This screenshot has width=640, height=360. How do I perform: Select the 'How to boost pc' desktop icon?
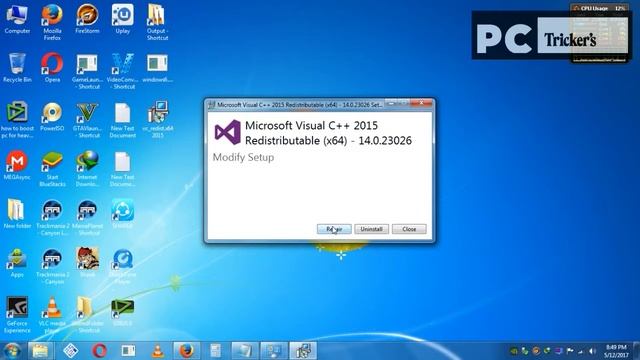pos(17,120)
